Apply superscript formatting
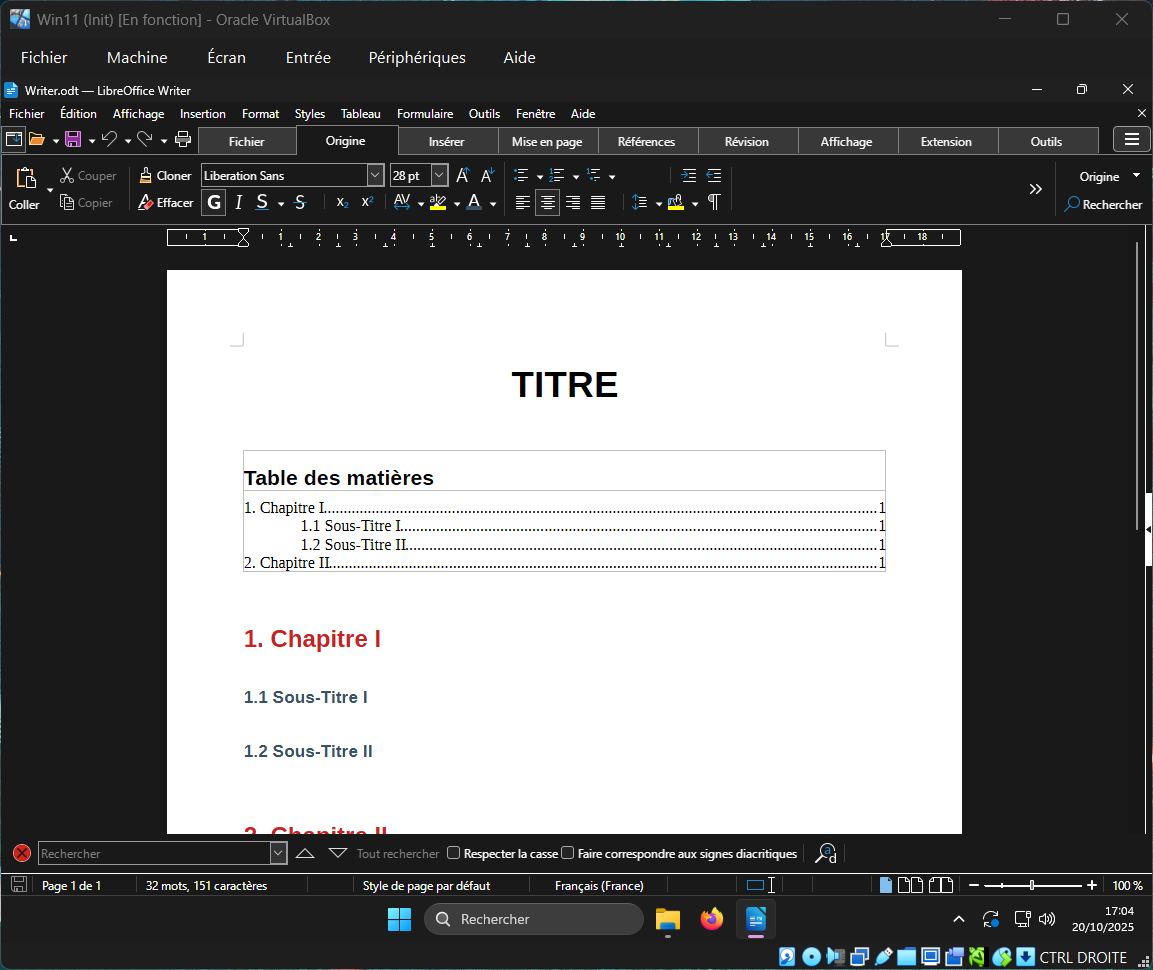 point(367,203)
